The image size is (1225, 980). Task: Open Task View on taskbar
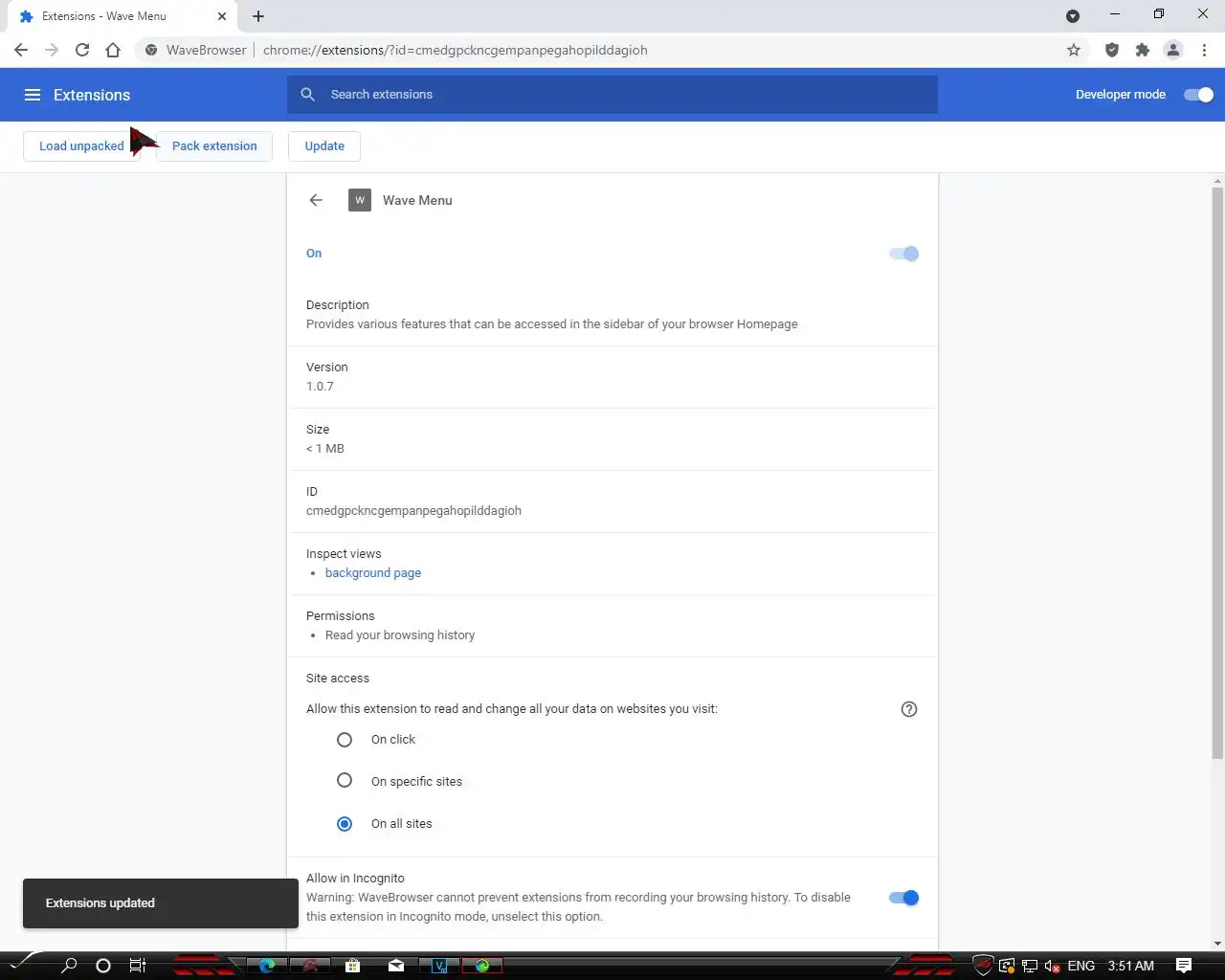(138, 966)
